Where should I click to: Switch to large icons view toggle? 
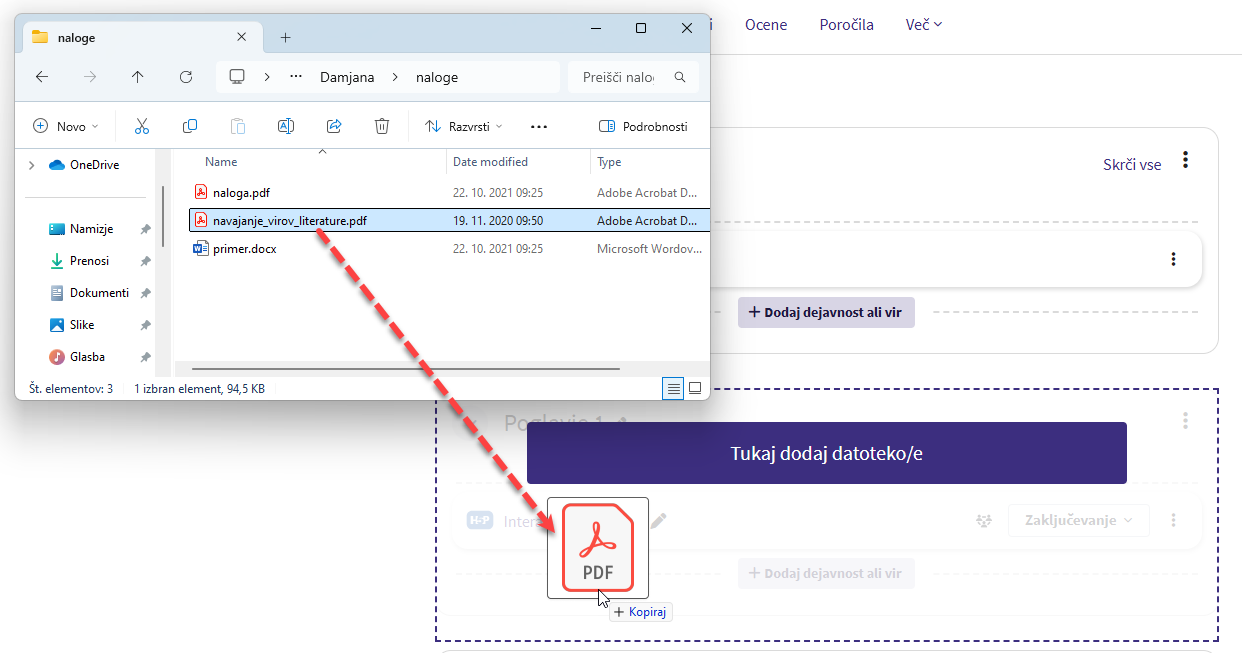coord(695,388)
